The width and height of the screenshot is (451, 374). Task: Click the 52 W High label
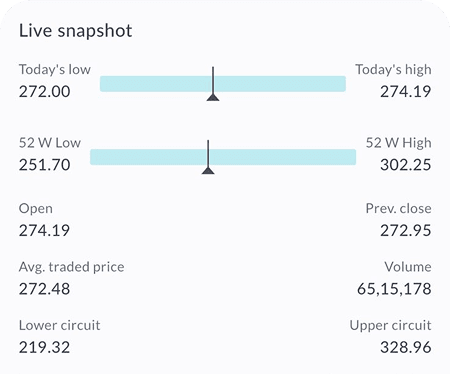pos(398,143)
